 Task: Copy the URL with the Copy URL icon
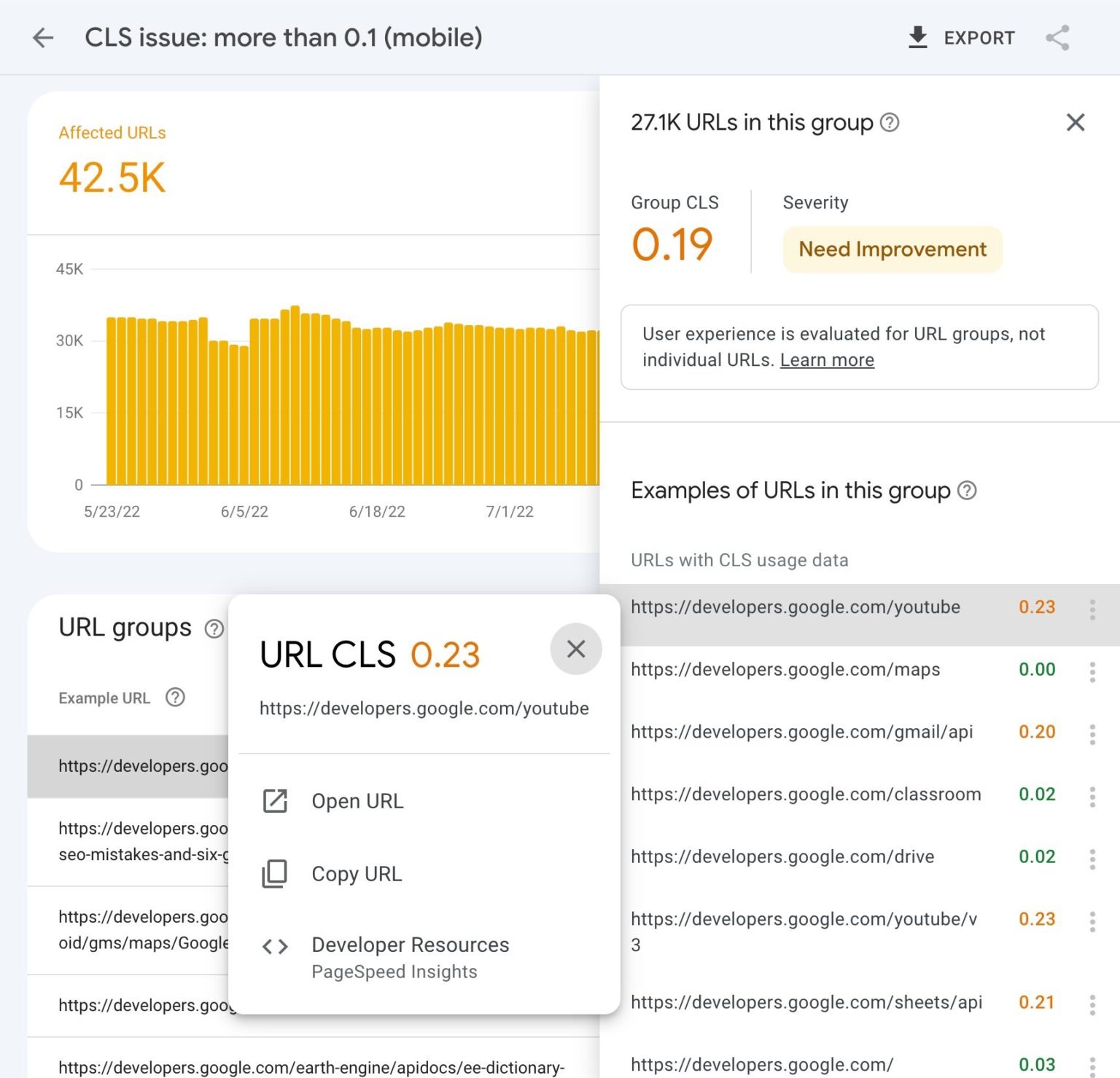pyautogui.click(x=273, y=874)
